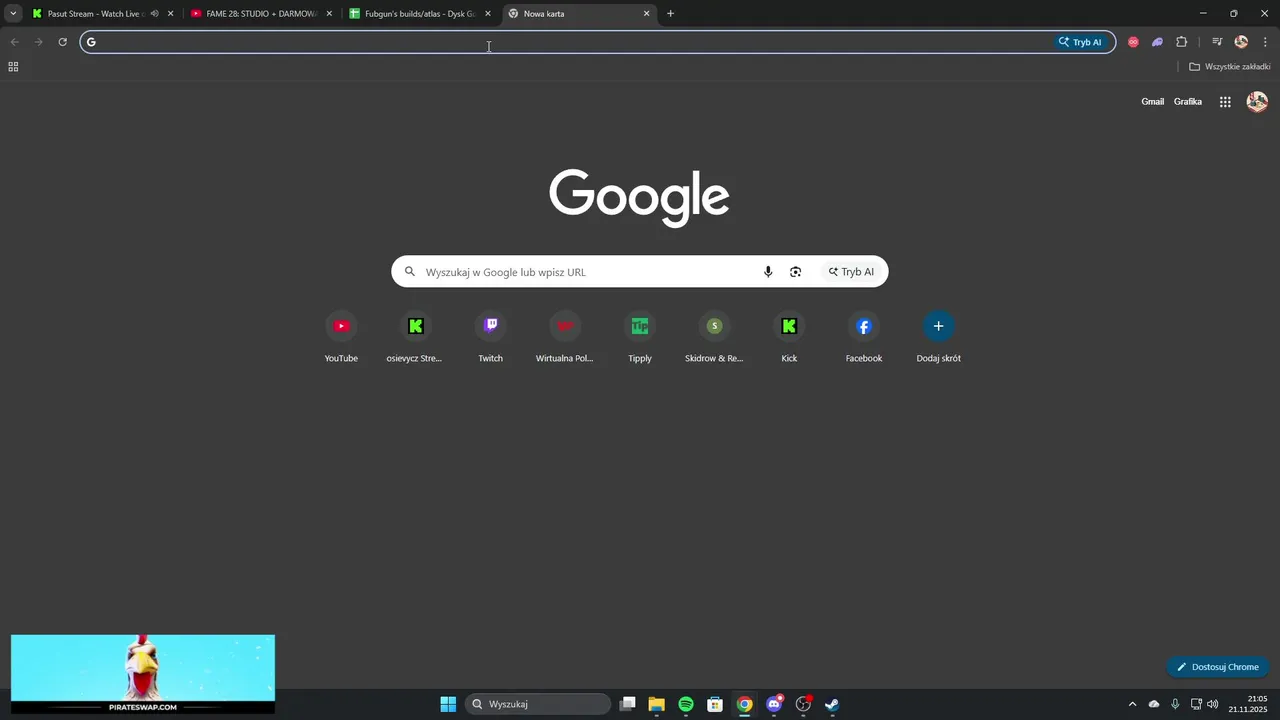
Task: Open the volume icon in system tray
Action: [1213, 704]
